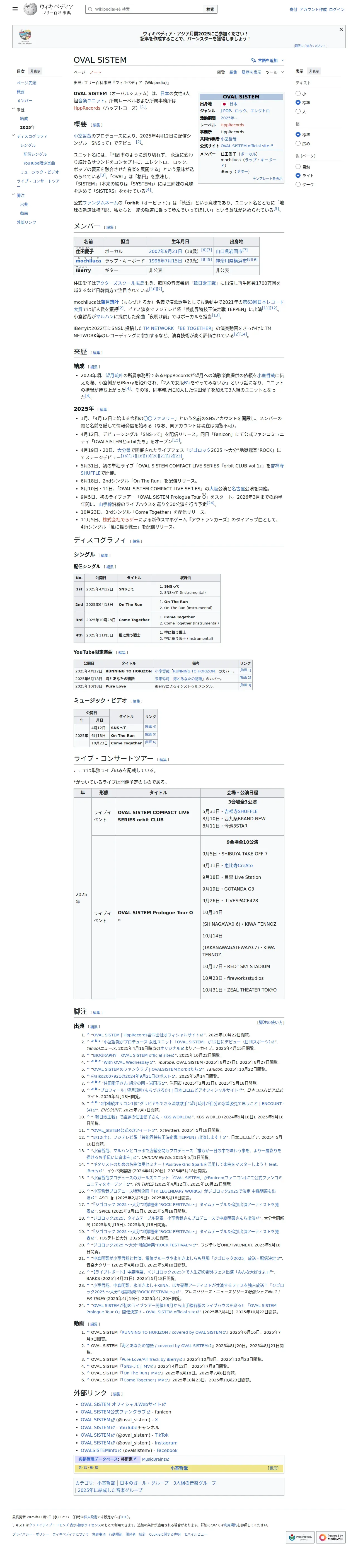This screenshot has height=1568, width=358.
Task: Click the 検索 search button
Action: (x=210, y=9)
